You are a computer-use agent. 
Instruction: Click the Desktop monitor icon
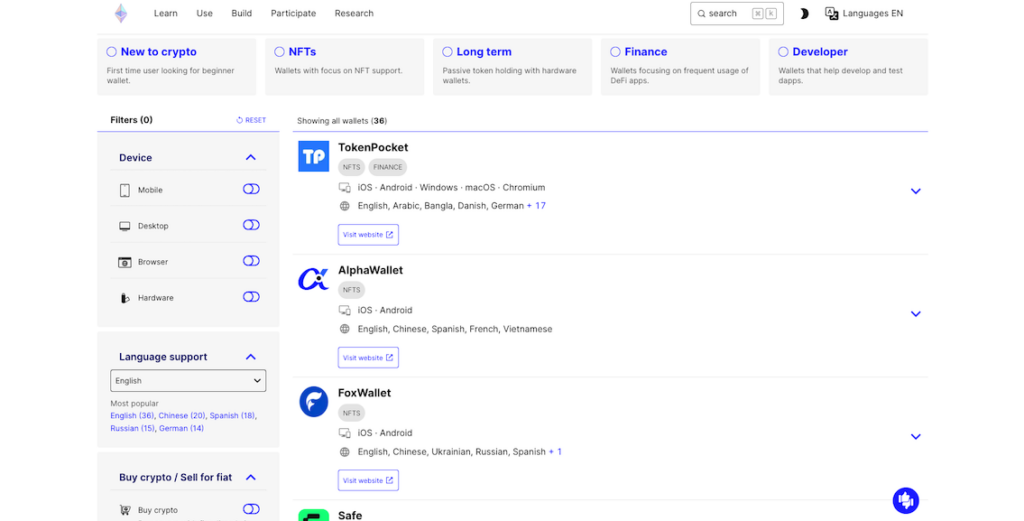(x=125, y=226)
